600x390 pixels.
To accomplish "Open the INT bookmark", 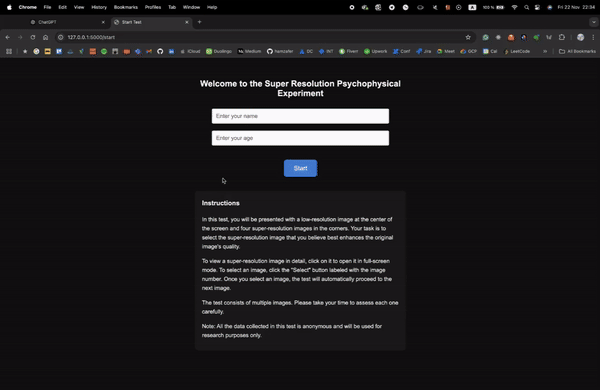I will (326, 51).
